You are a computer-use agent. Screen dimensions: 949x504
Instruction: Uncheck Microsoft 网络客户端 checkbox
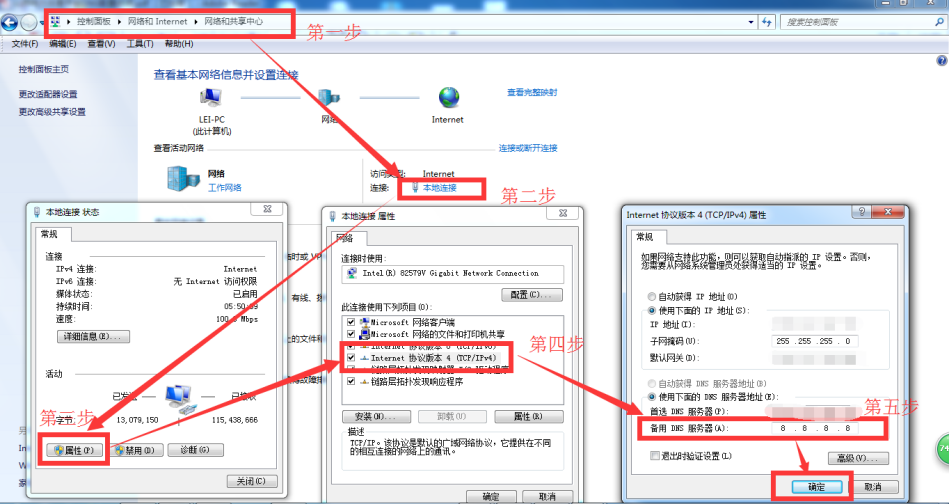[x=350, y=322]
